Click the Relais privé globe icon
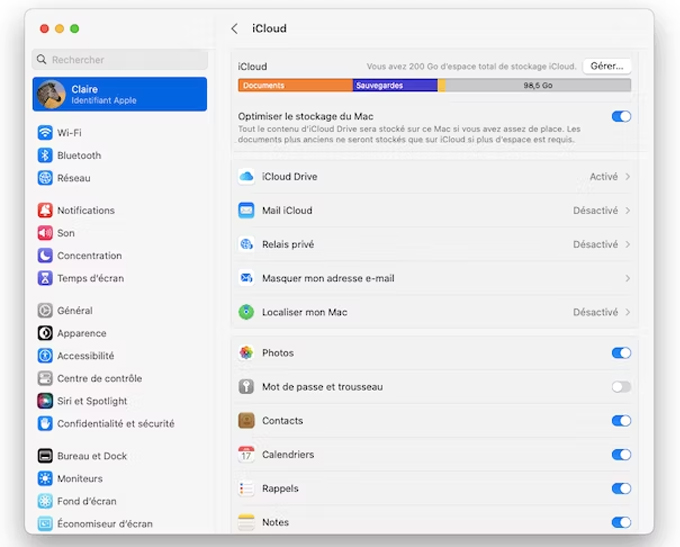This screenshot has height=547, width=680. 246,244
